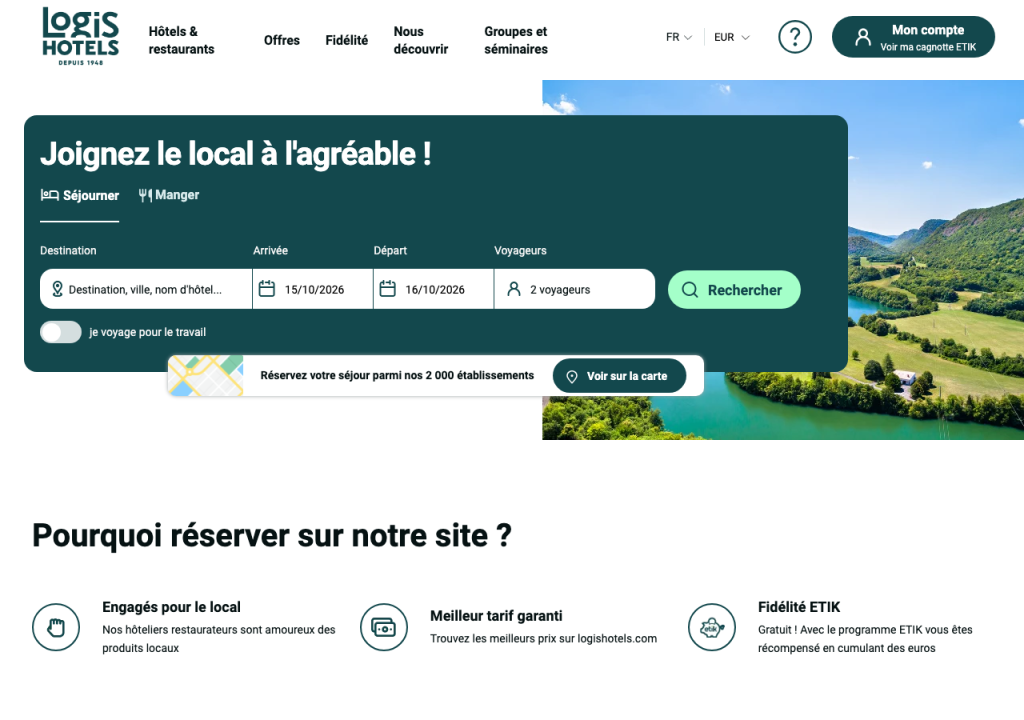Open the Nous découvrir menu
The image size is (1024, 720).
(421, 40)
